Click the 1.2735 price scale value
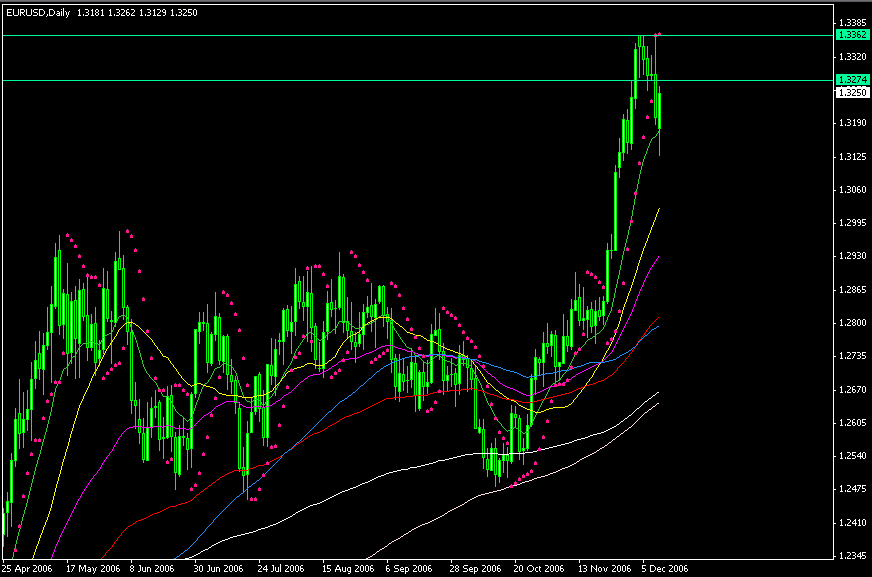 pos(853,356)
